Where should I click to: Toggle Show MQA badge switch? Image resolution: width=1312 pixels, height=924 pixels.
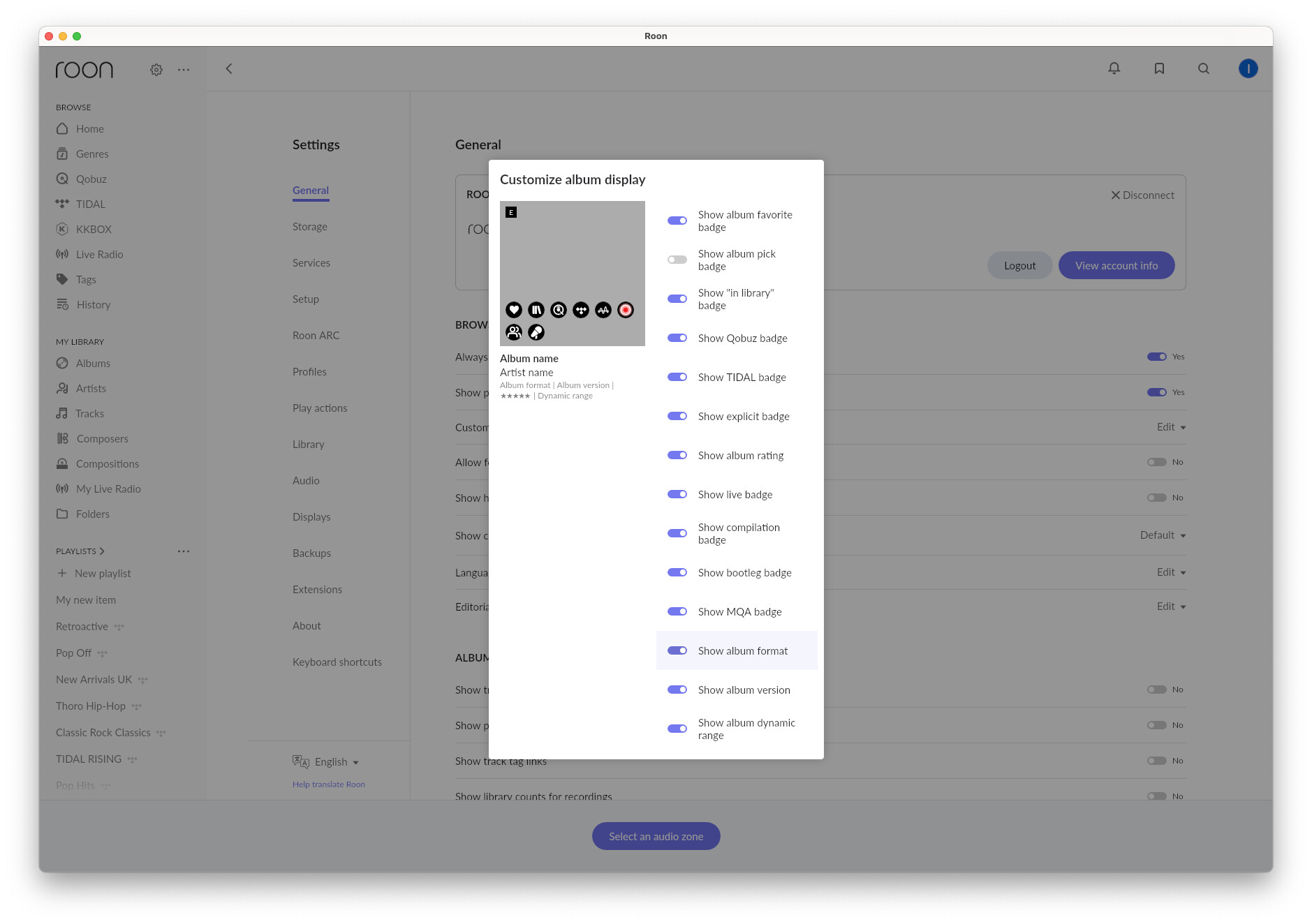click(677, 611)
